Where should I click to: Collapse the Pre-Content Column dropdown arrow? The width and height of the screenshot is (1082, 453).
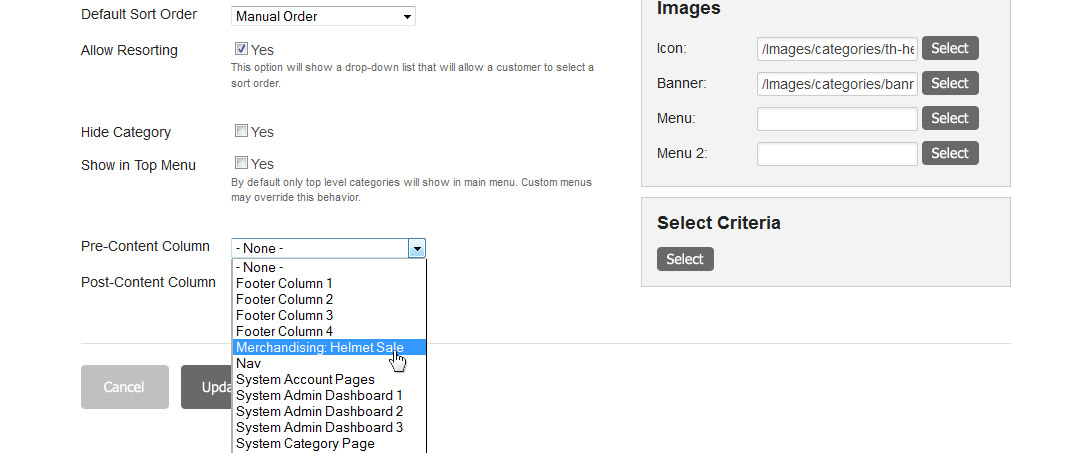pyautogui.click(x=417, y=249)
